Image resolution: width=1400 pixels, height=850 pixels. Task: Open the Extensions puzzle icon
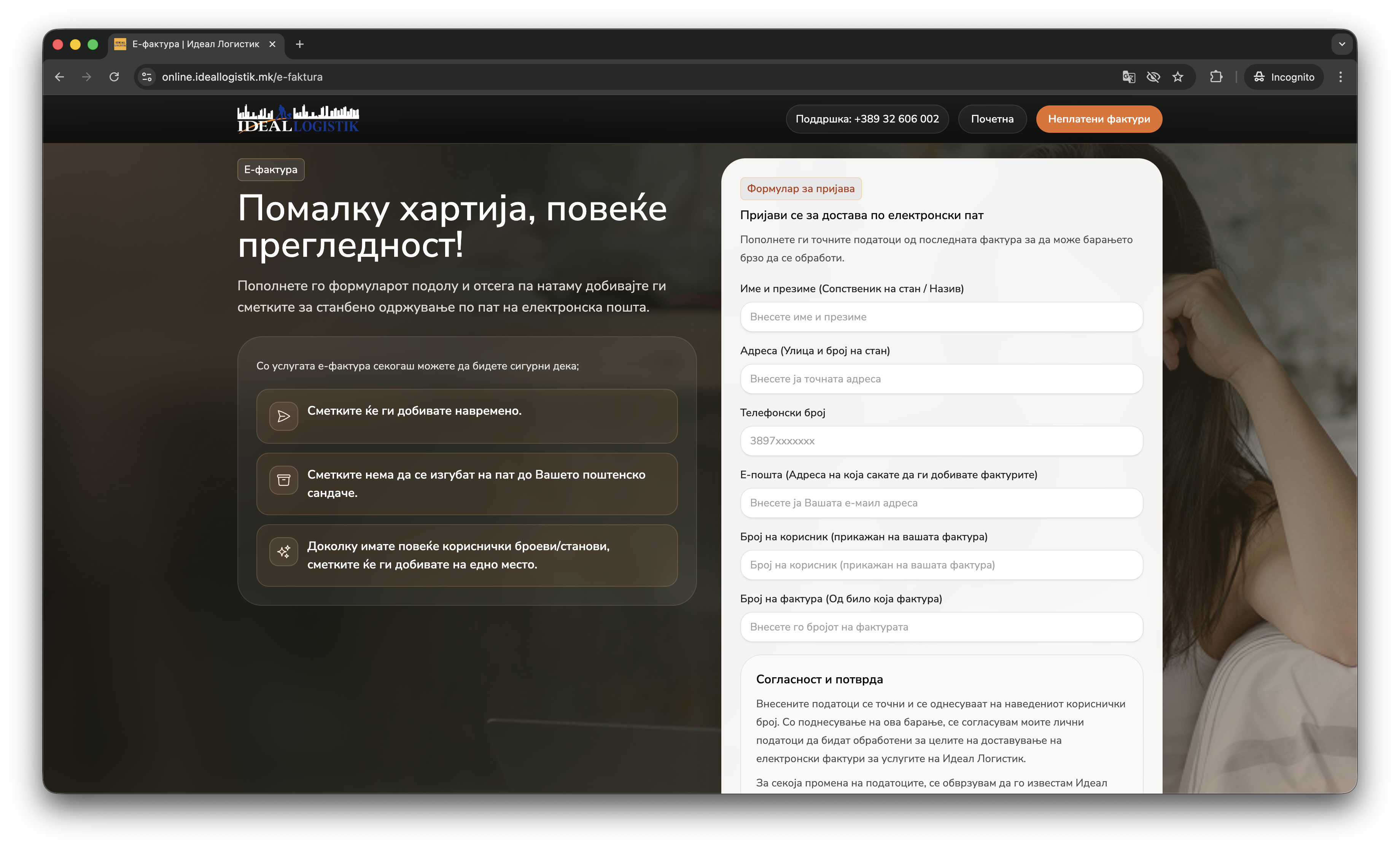click(x=1216, y=77)
